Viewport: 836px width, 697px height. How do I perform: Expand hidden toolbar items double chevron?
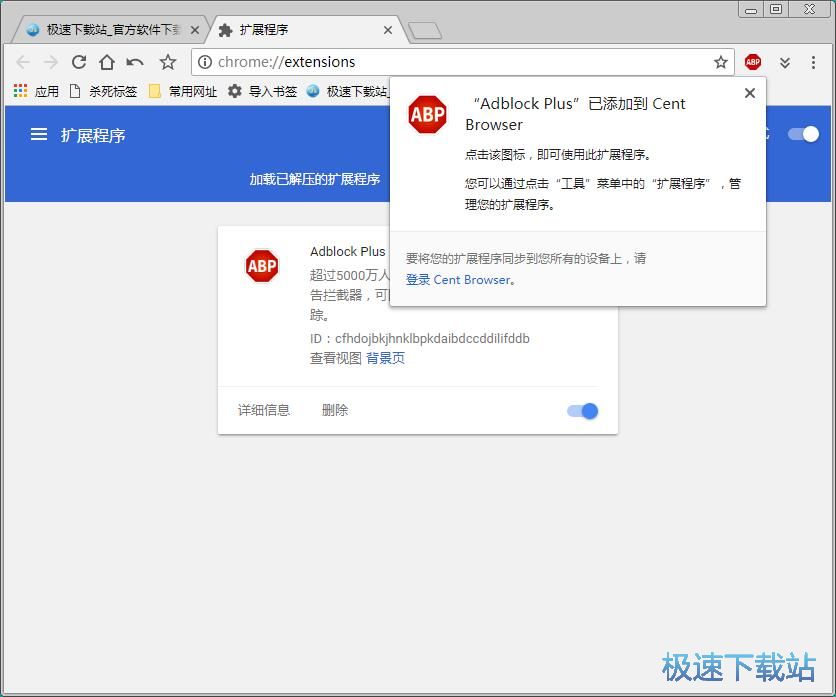785,63
